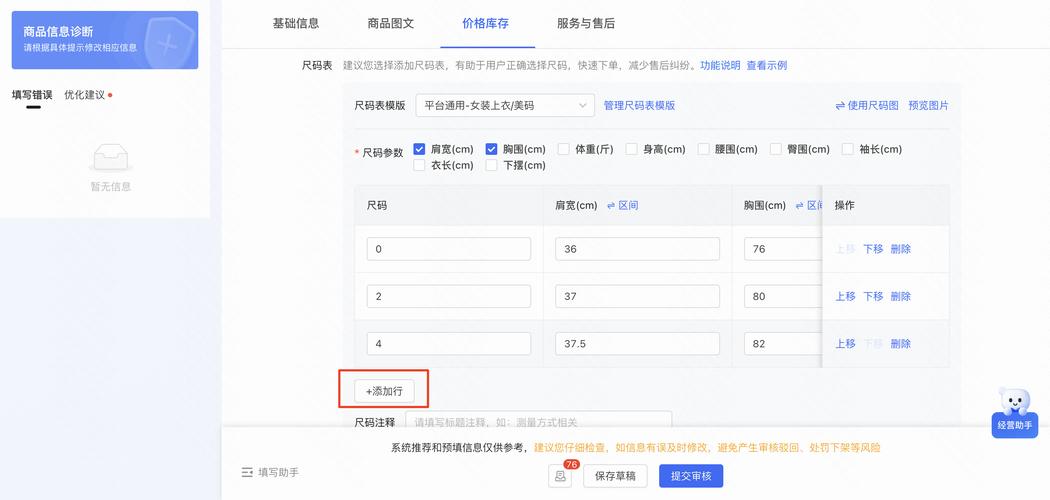Click the 尺码 column header

[449, 205]
